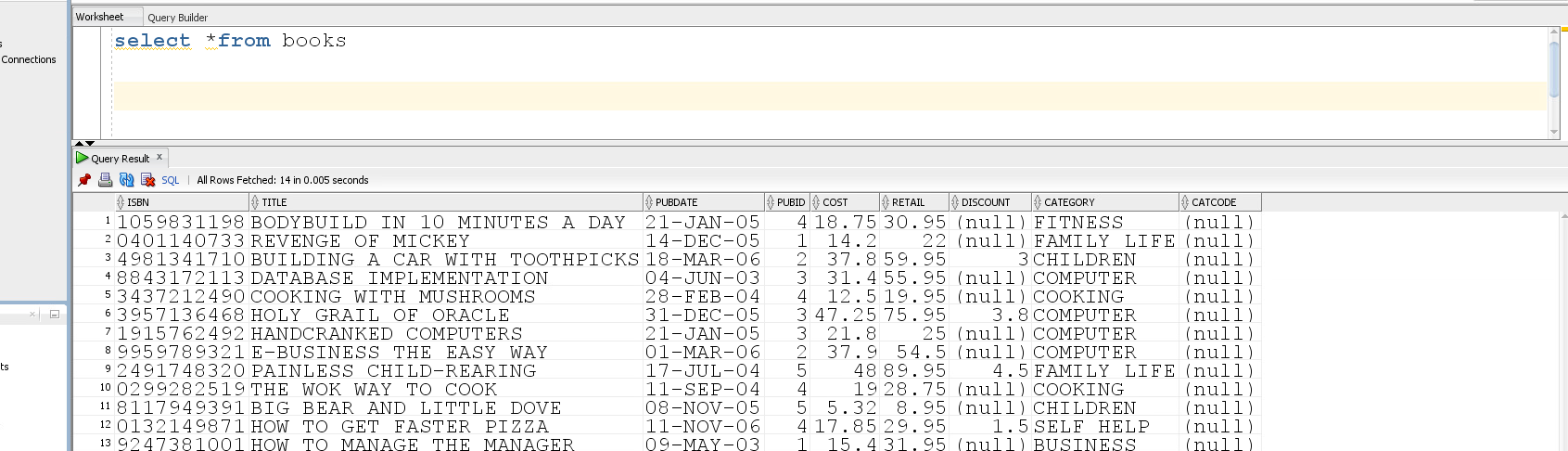Show the SQL statement link
1568x451 pixels.
pyautogui.click(x=171, y=180)
